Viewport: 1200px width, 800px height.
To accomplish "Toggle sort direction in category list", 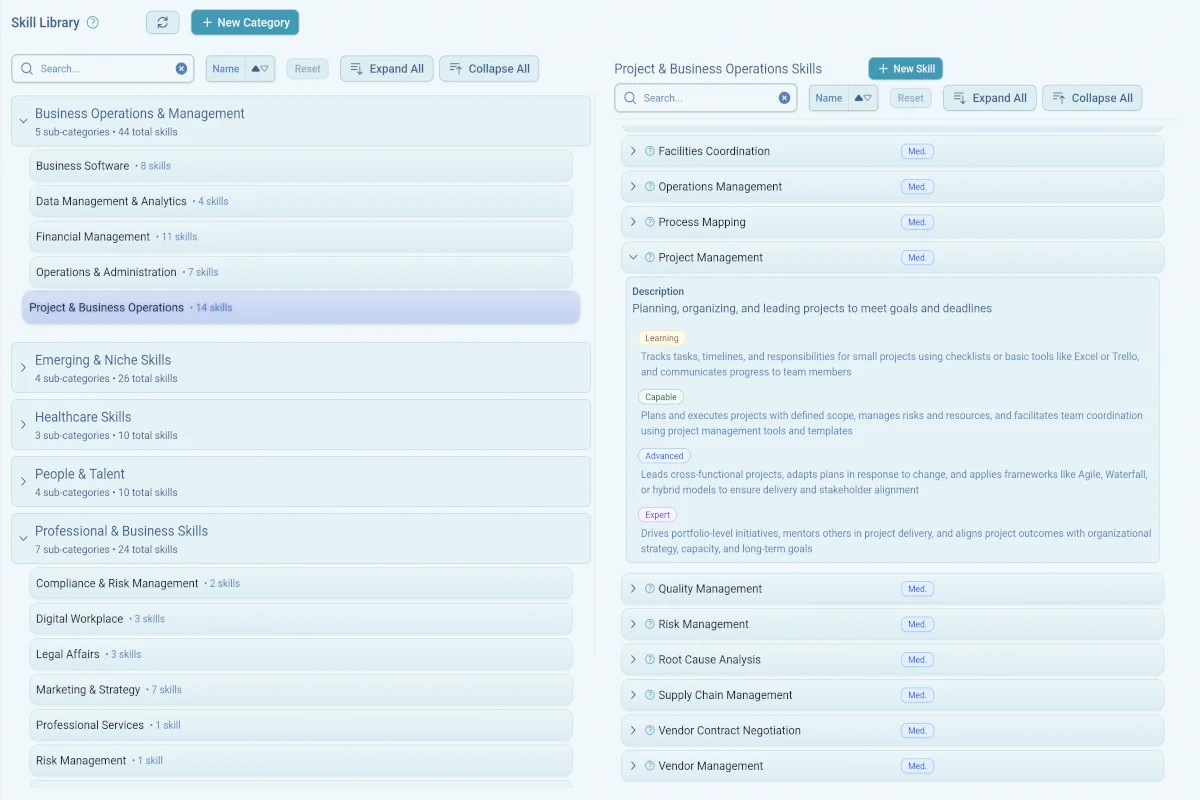I will [x=260, y=69].
